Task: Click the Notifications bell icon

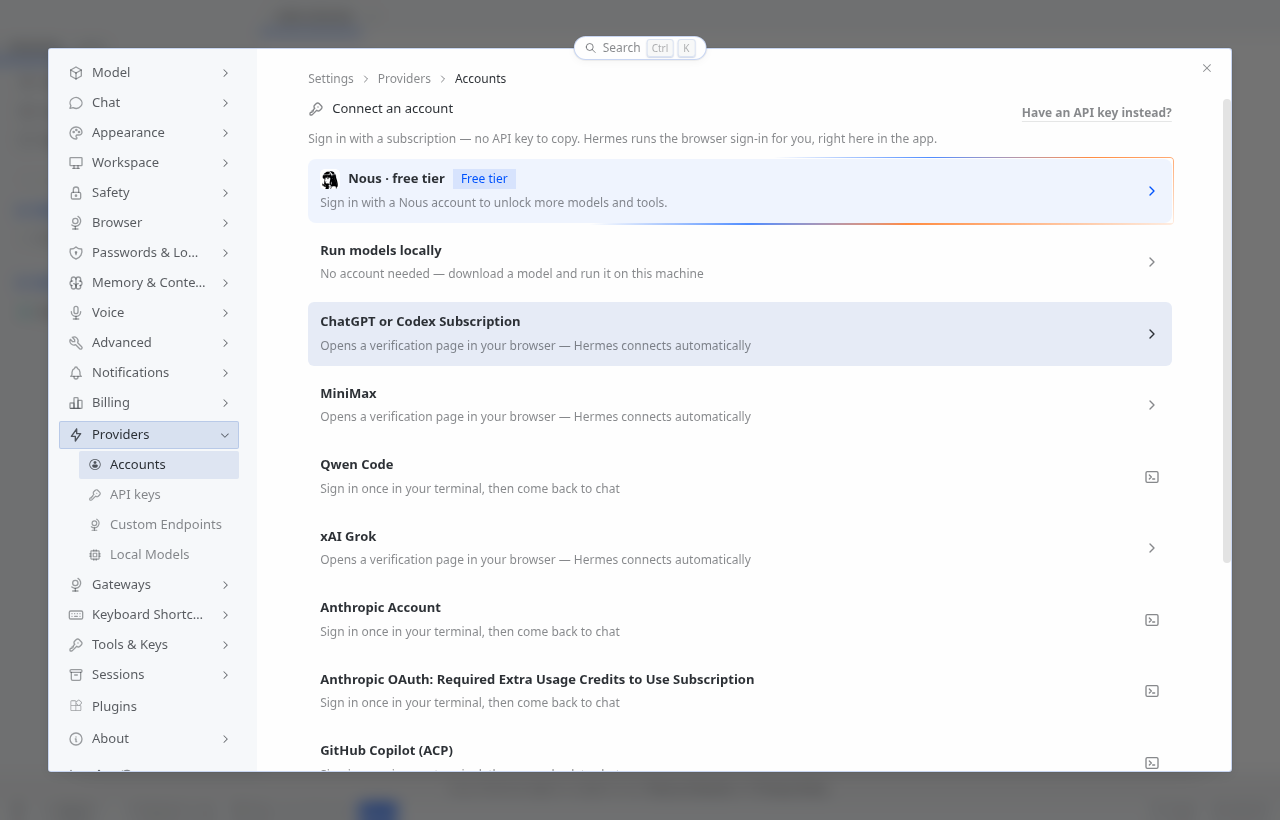Action: tap(76, 373)
